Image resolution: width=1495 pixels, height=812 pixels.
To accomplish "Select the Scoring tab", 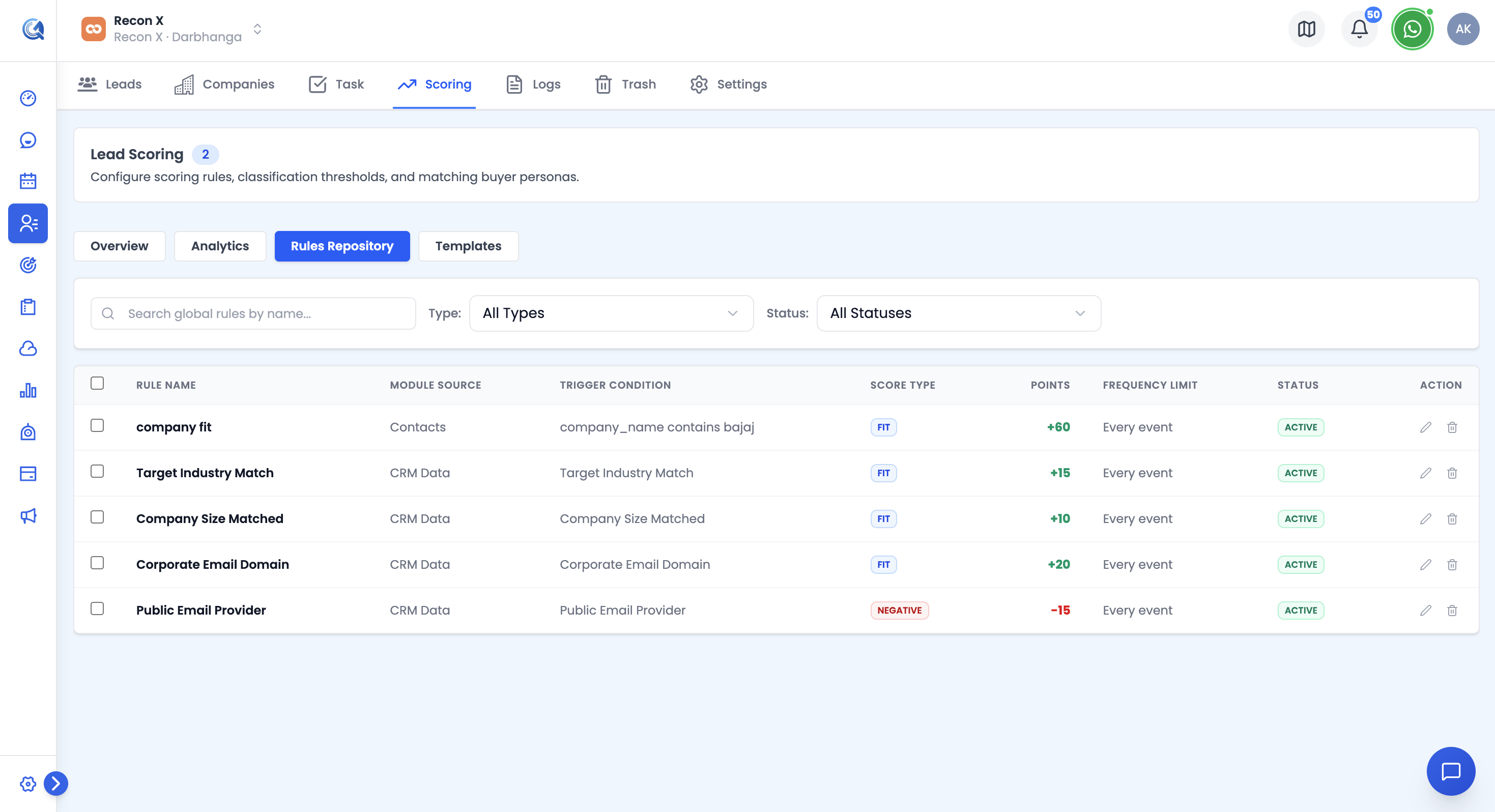I will tap(434, 84).
